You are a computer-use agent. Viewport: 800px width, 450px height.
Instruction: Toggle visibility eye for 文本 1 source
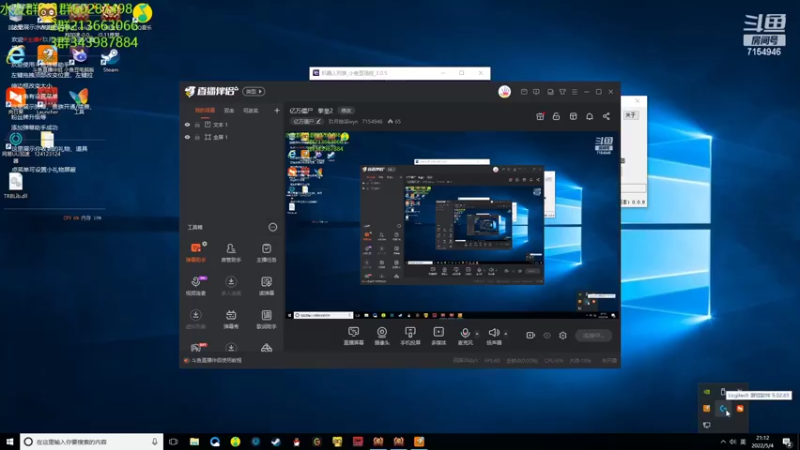click(187, 124)
